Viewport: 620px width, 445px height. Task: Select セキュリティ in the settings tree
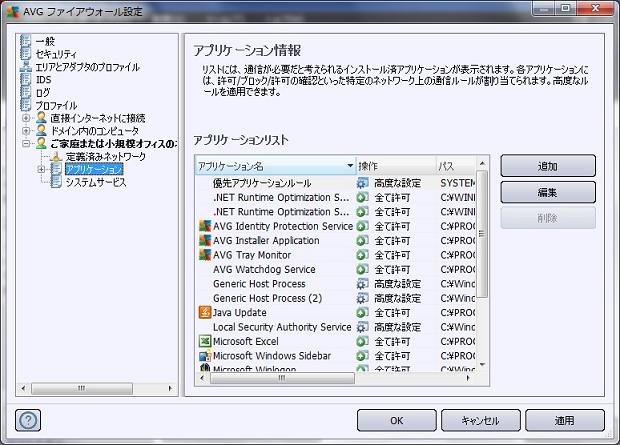(56, 54)
